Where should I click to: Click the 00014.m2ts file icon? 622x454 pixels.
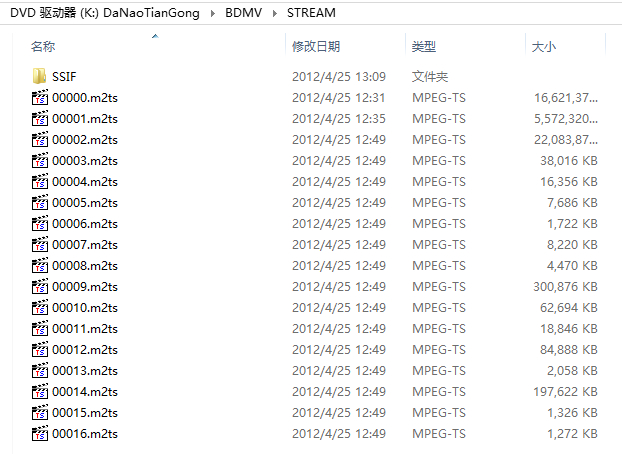[x=40, y=391]
